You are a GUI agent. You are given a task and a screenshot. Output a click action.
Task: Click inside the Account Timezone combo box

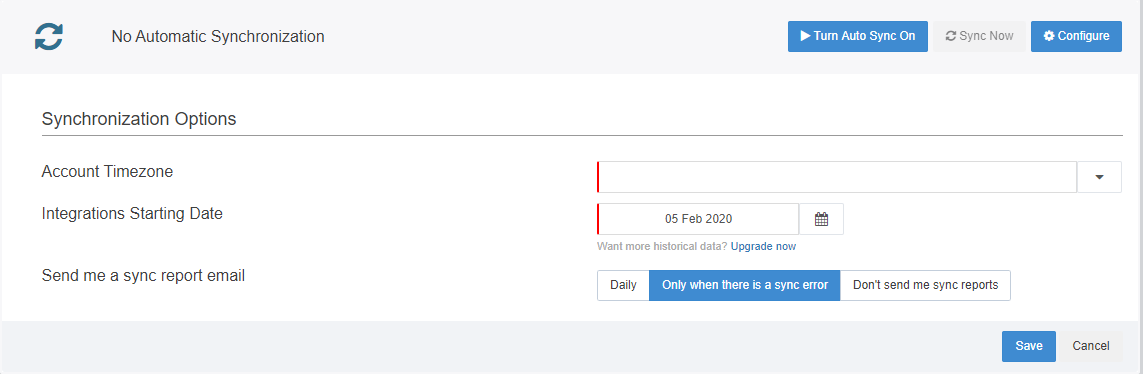coord(837,177)
